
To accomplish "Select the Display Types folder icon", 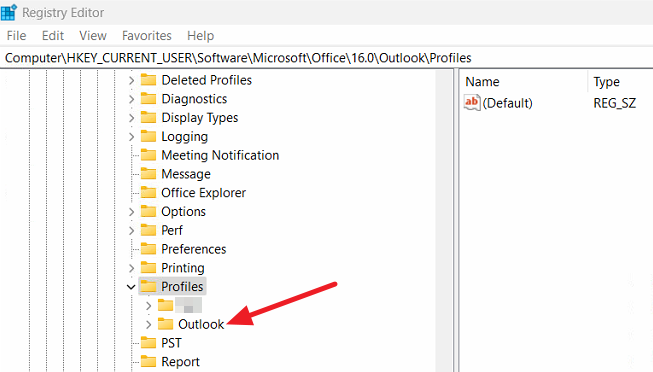I will (148, 117).
